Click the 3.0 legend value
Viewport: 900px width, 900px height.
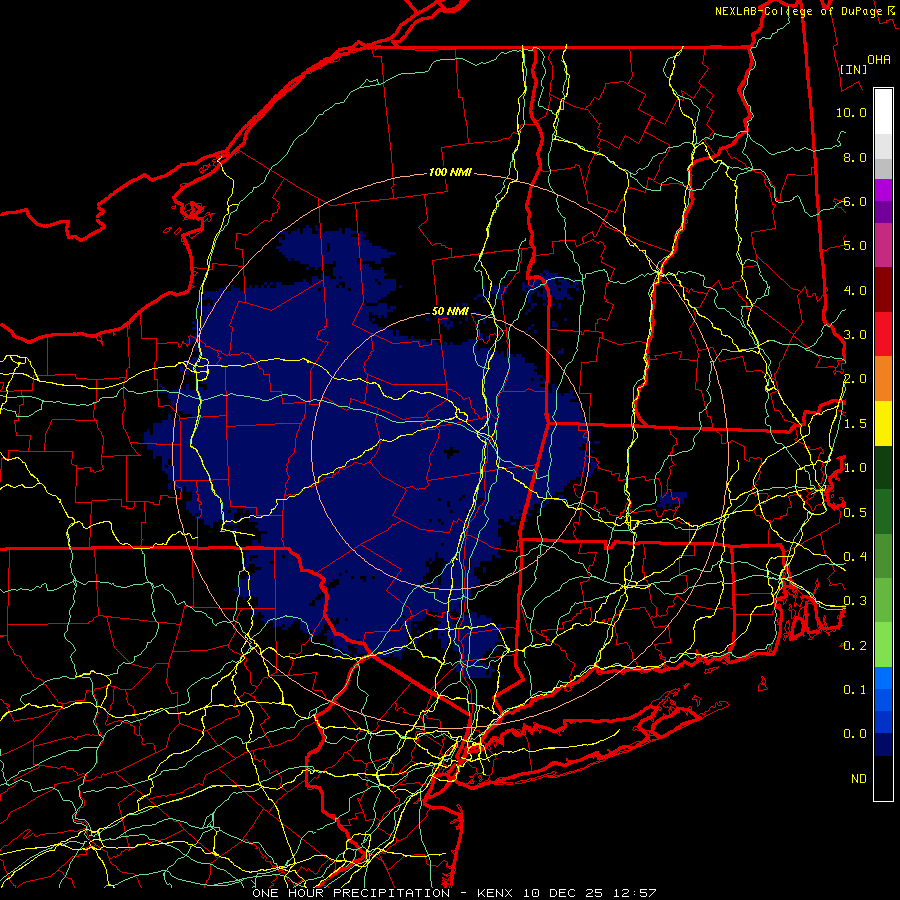[855, 335]
